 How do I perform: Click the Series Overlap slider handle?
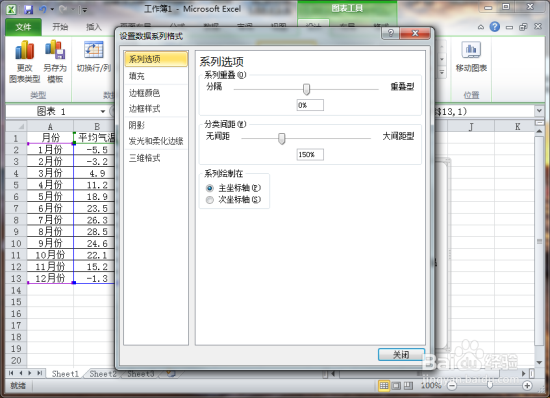tap(307, 89)
